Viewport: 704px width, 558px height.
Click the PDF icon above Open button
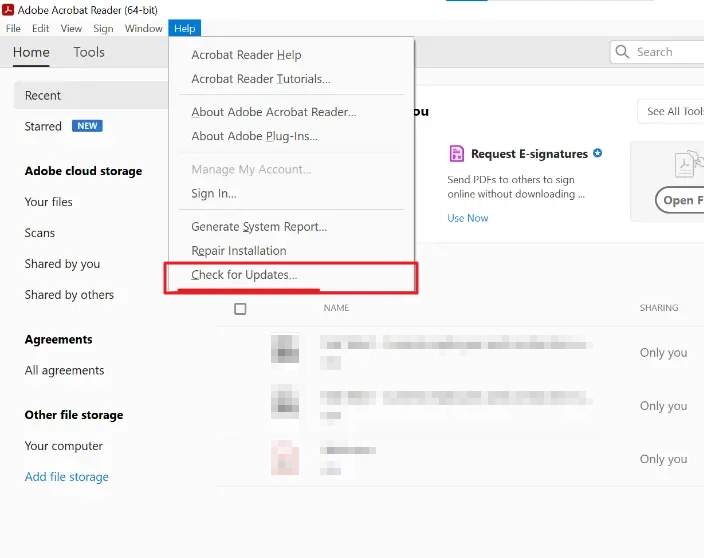point(687,164)
